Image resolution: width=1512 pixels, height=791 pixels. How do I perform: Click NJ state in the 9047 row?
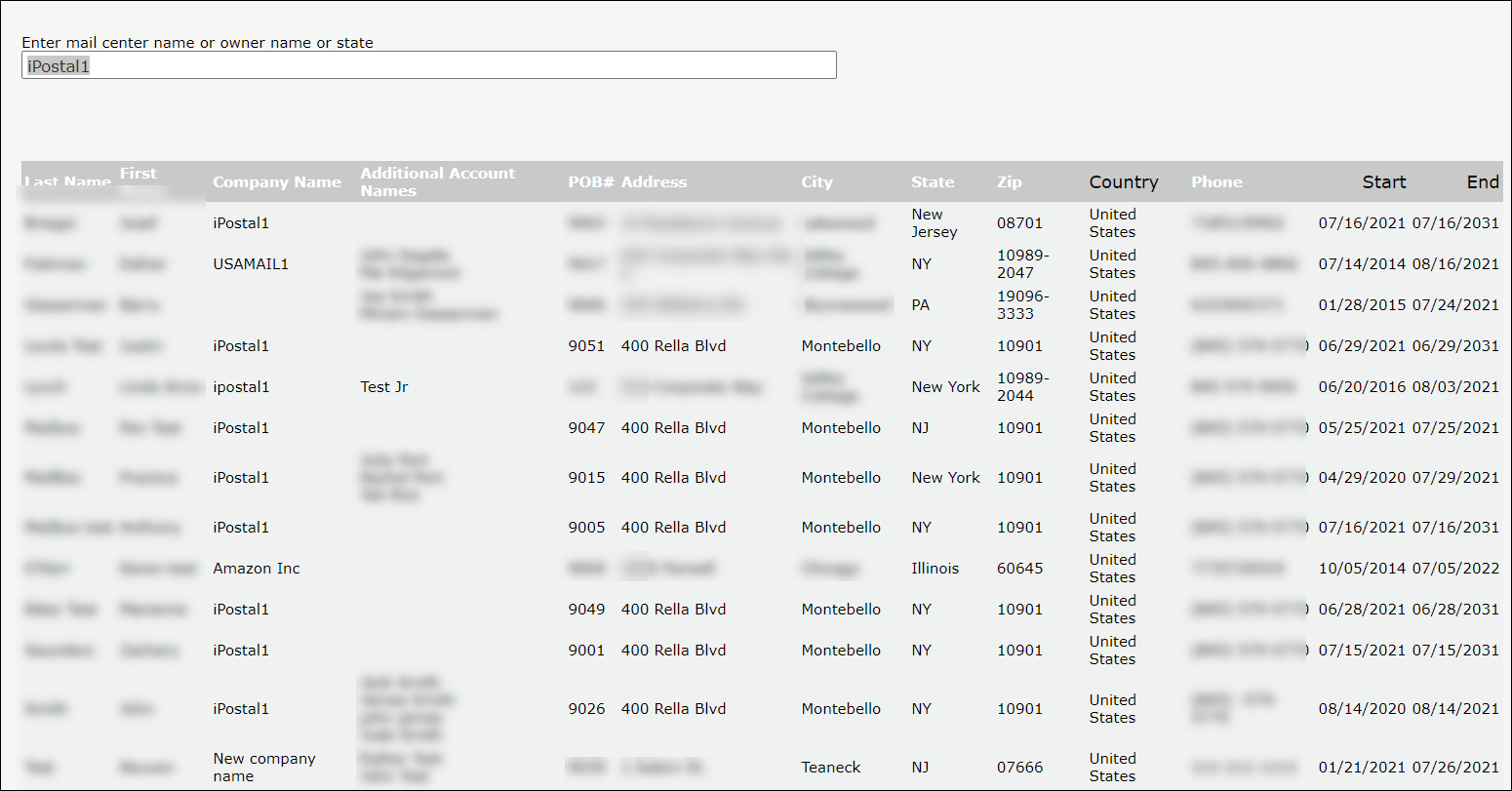[x=920, y=428]
